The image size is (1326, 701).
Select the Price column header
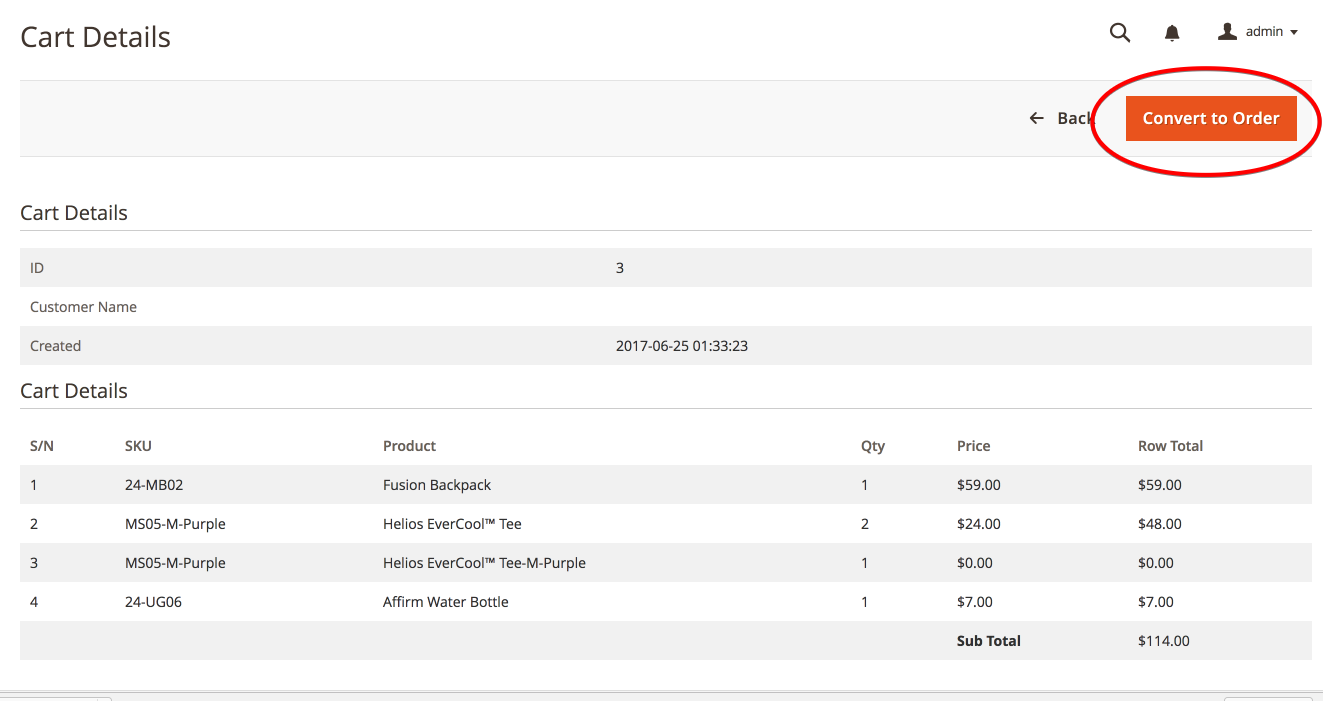pyautogui.click(x=973, y=446)
